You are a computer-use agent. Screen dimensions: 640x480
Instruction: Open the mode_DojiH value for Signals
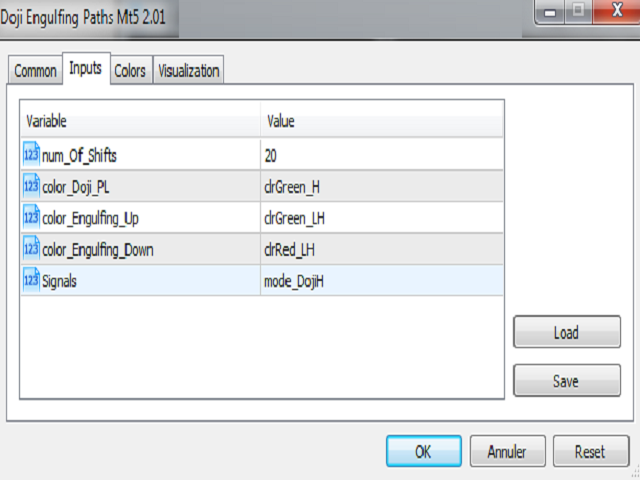(x=382, y=281)
